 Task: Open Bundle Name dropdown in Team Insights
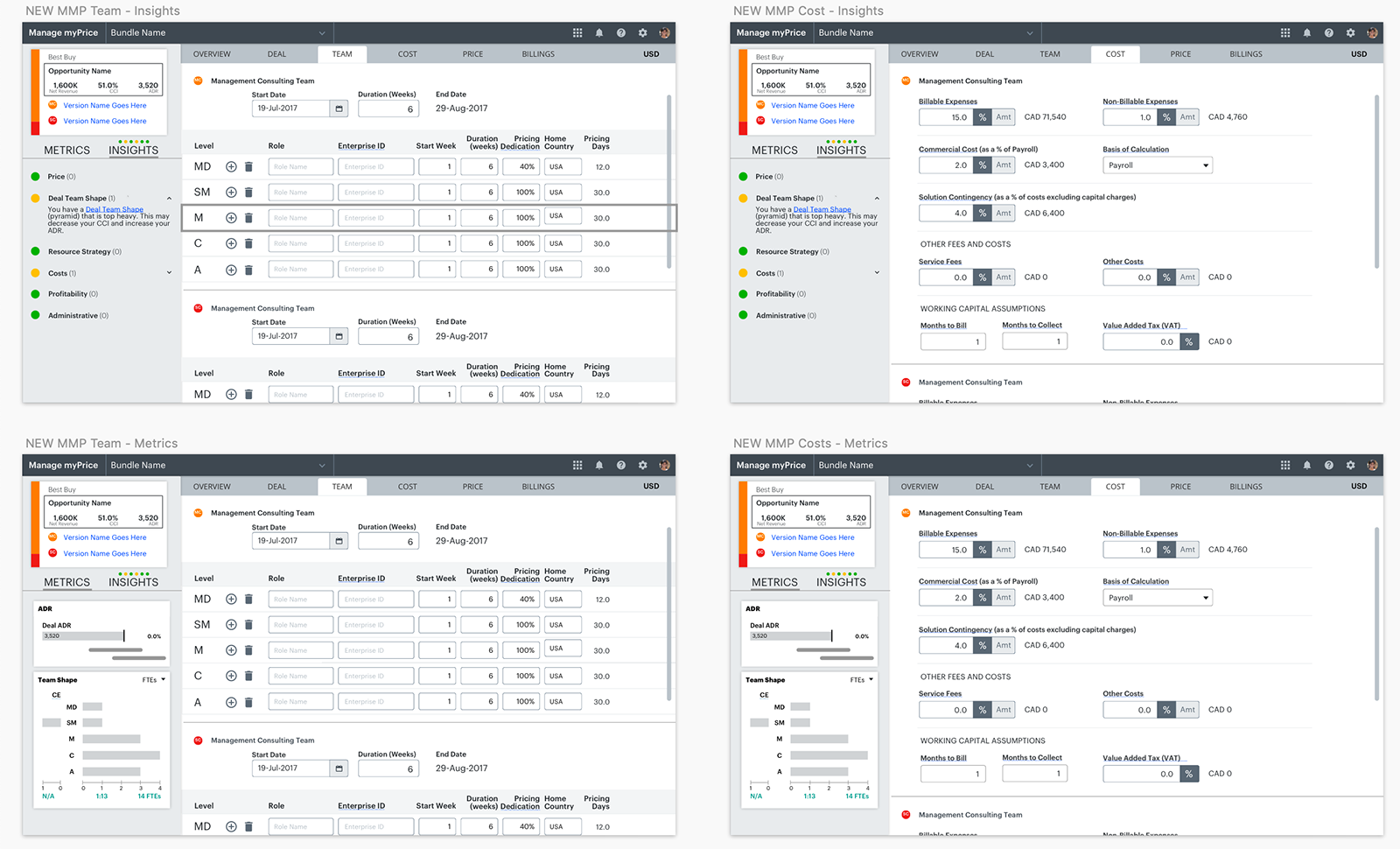click(218, 32)
